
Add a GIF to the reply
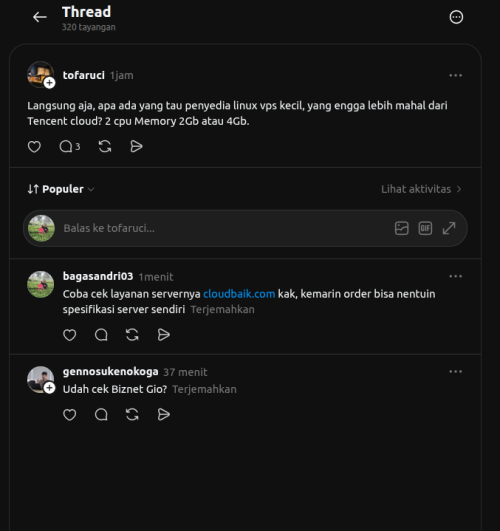tap(425, 228)
